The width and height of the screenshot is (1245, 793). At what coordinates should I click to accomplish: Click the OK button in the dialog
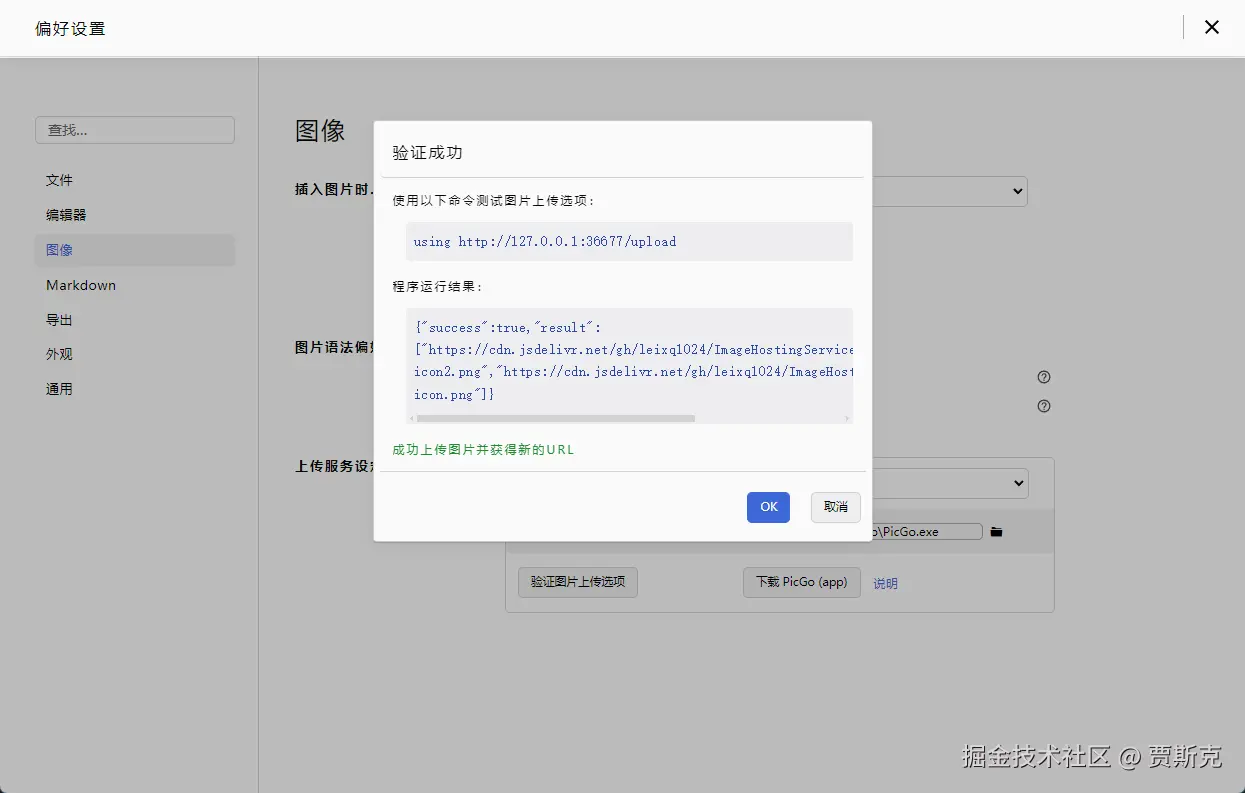[768, 507]
